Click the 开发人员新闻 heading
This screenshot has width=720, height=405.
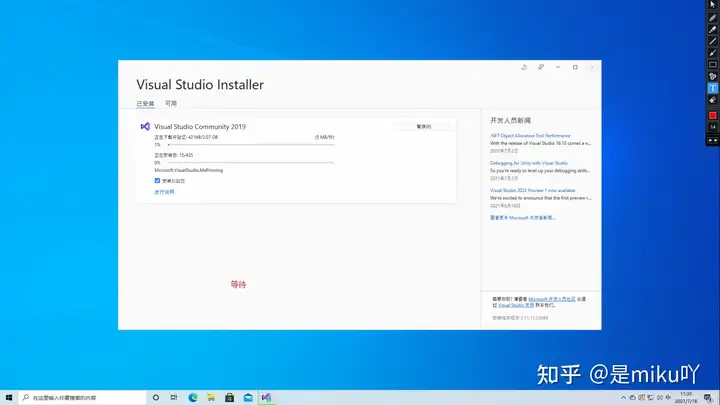510,120
